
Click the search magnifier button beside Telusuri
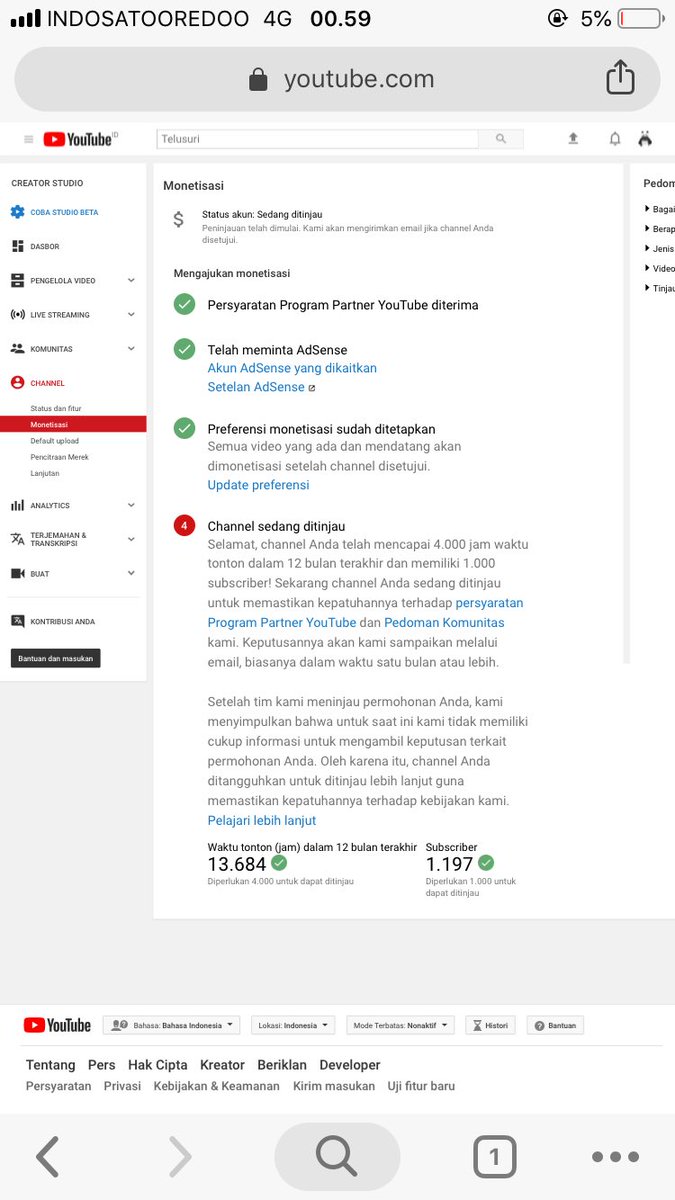click(x=501, y=139)
